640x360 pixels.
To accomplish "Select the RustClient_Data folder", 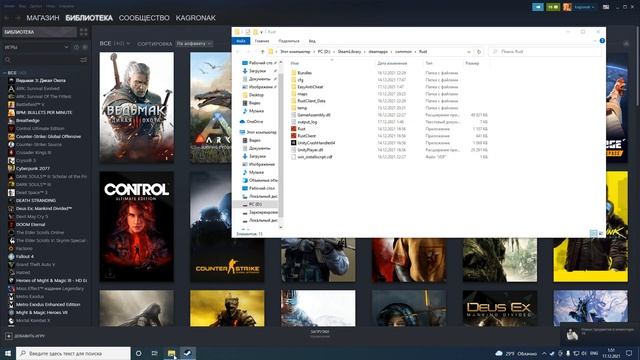I will (311, 101).
